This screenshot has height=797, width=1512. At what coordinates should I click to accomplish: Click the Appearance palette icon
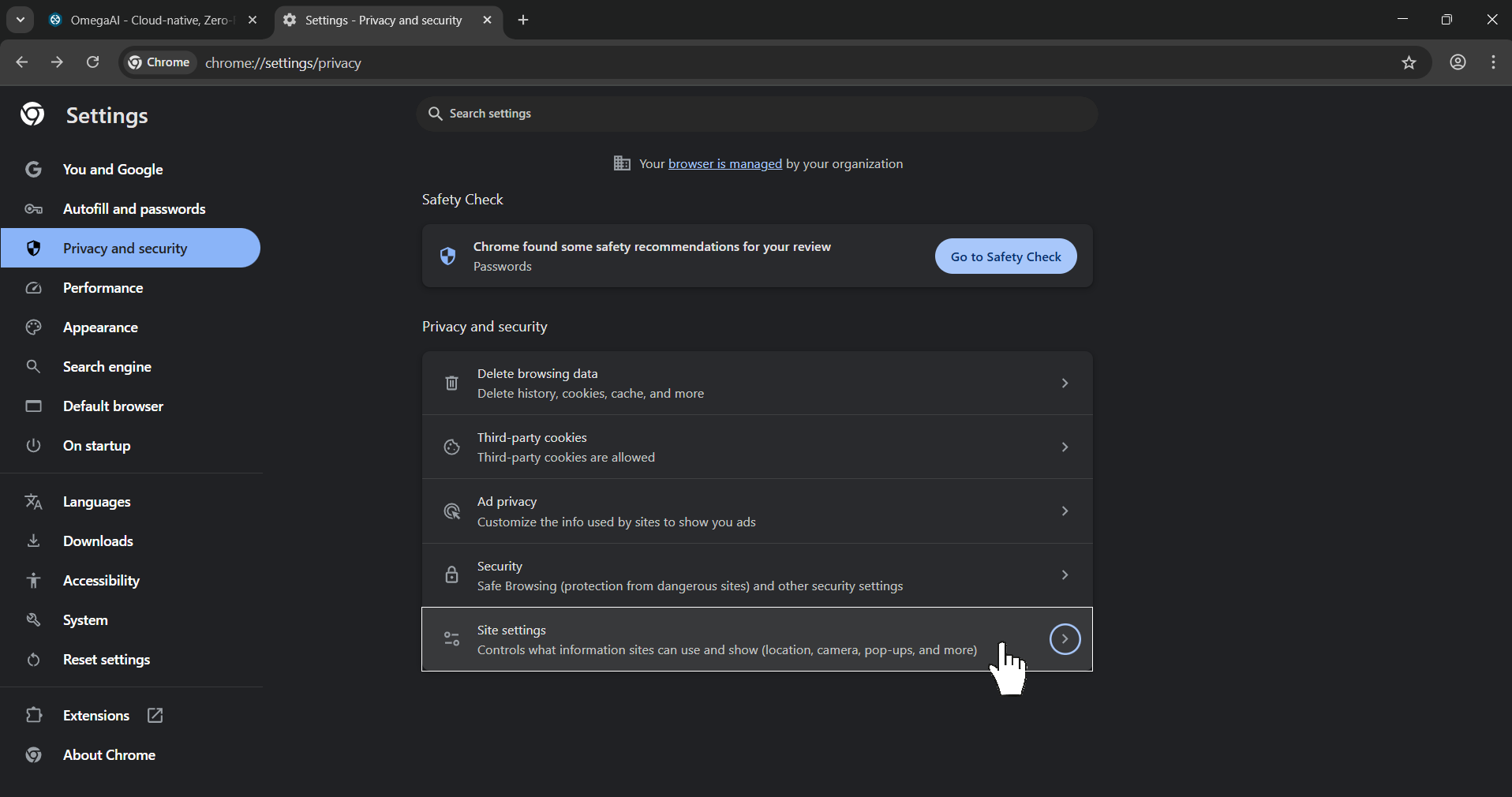[x=34, y=327]
